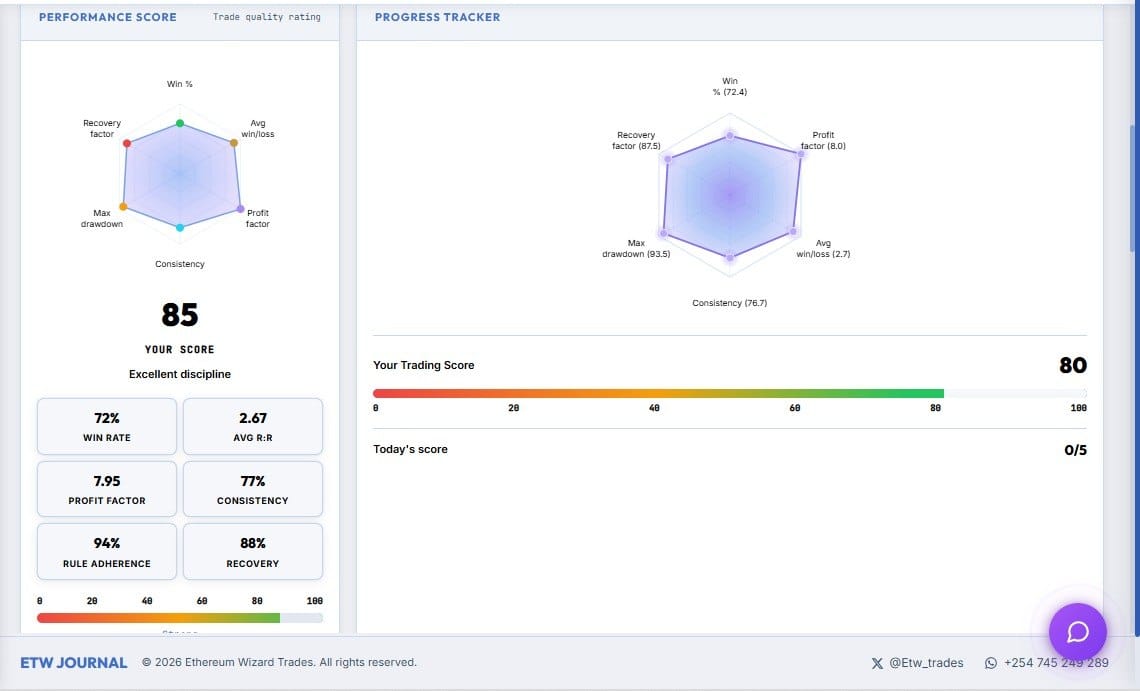Screen dimensions: 1140x691
Task: Select the 2.67 Avg R:R card
Action: pyautogui.click(x=252, y=426)
